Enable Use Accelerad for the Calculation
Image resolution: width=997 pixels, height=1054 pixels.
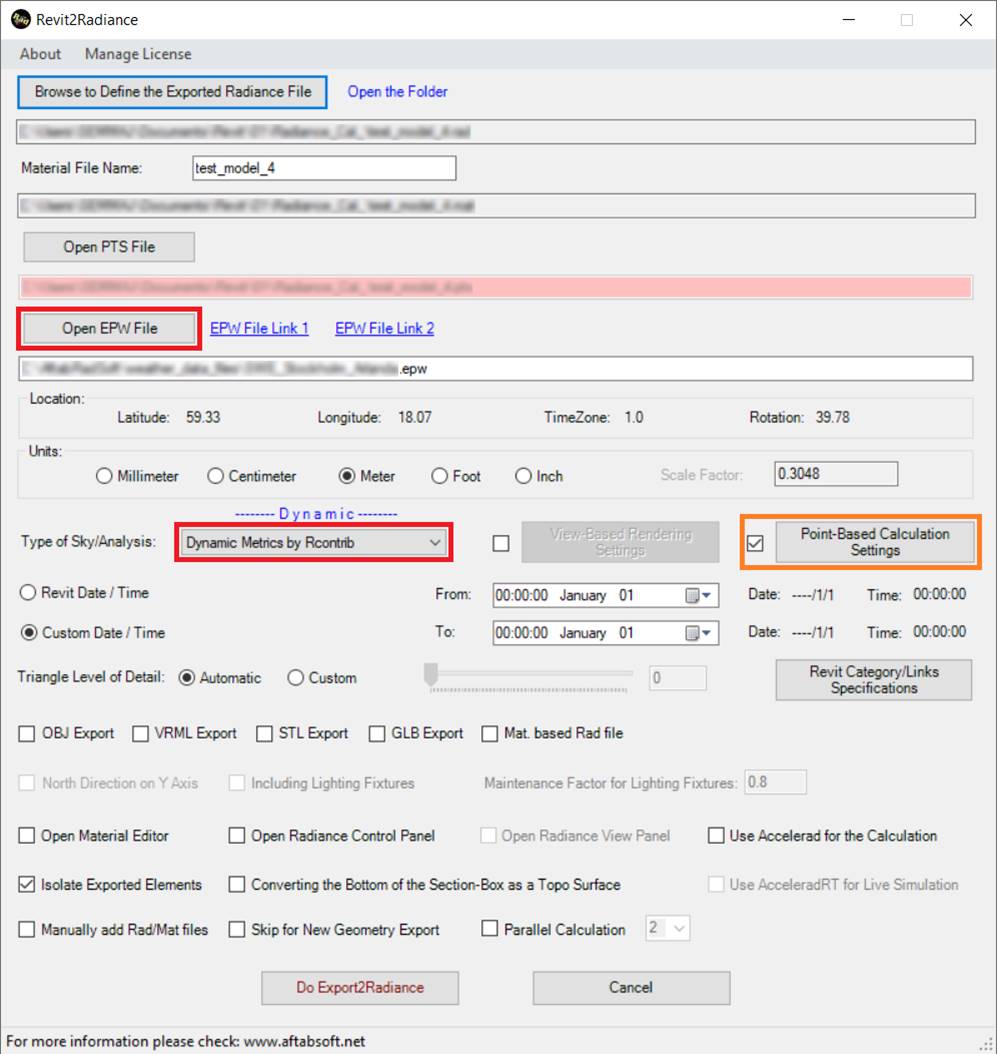pyautogui.click(x=717, y=836)
